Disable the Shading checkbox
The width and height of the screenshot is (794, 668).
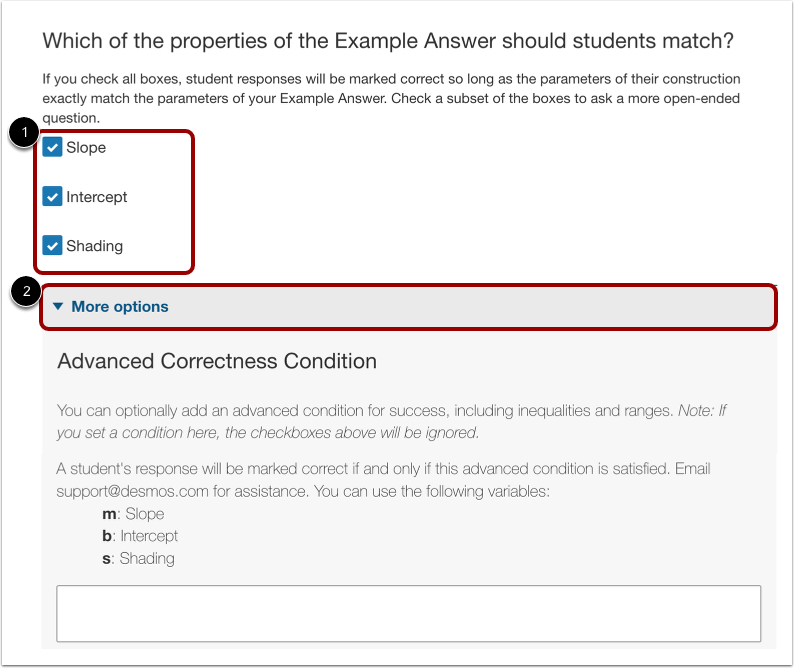tap(53, 246)
